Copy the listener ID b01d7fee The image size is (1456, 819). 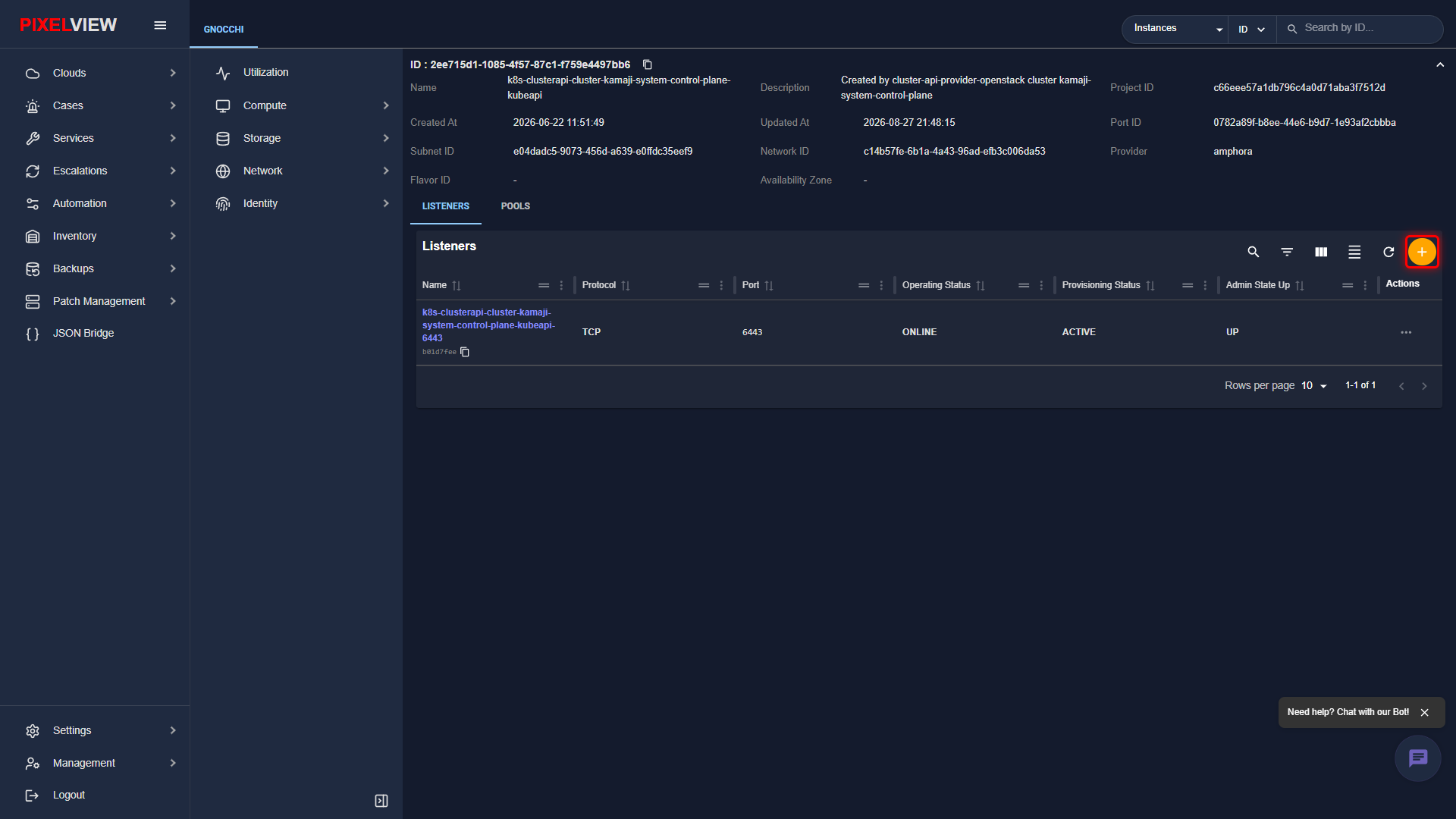coord(465,352)
